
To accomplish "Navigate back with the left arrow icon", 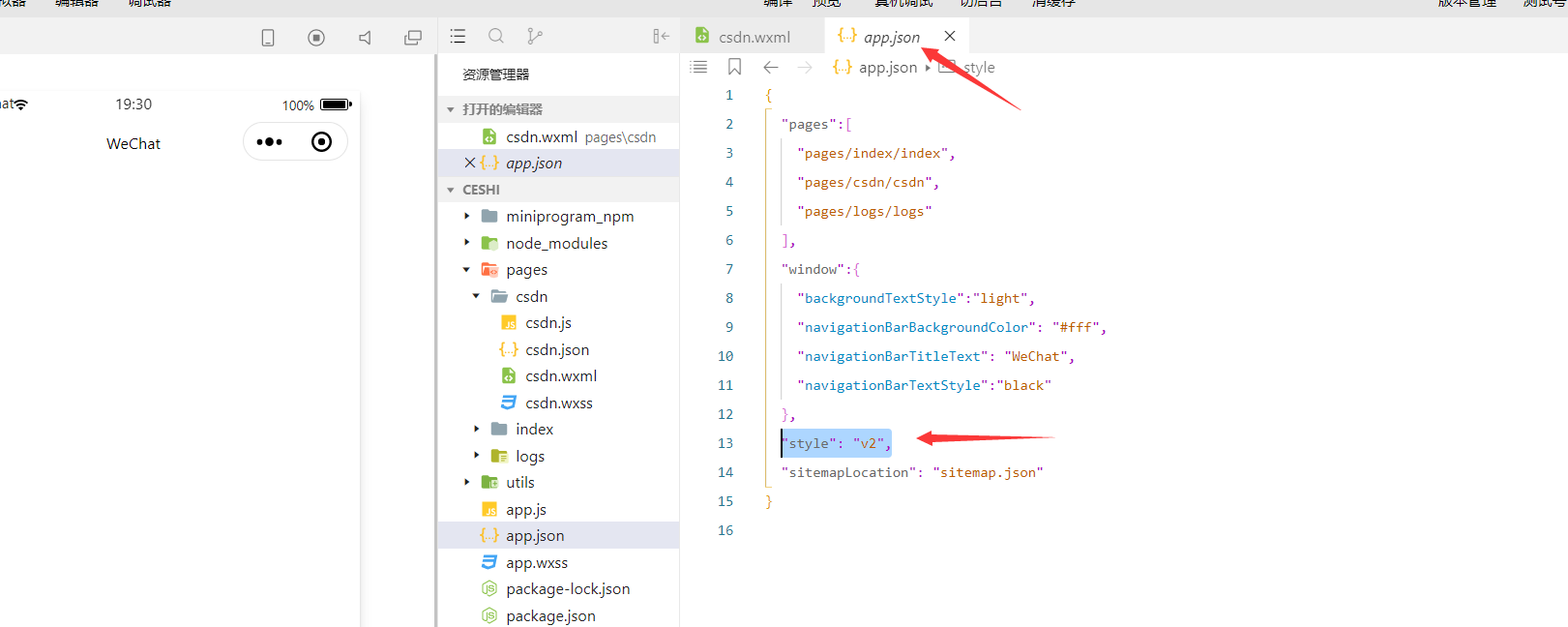I will click(x=771, y=67).
